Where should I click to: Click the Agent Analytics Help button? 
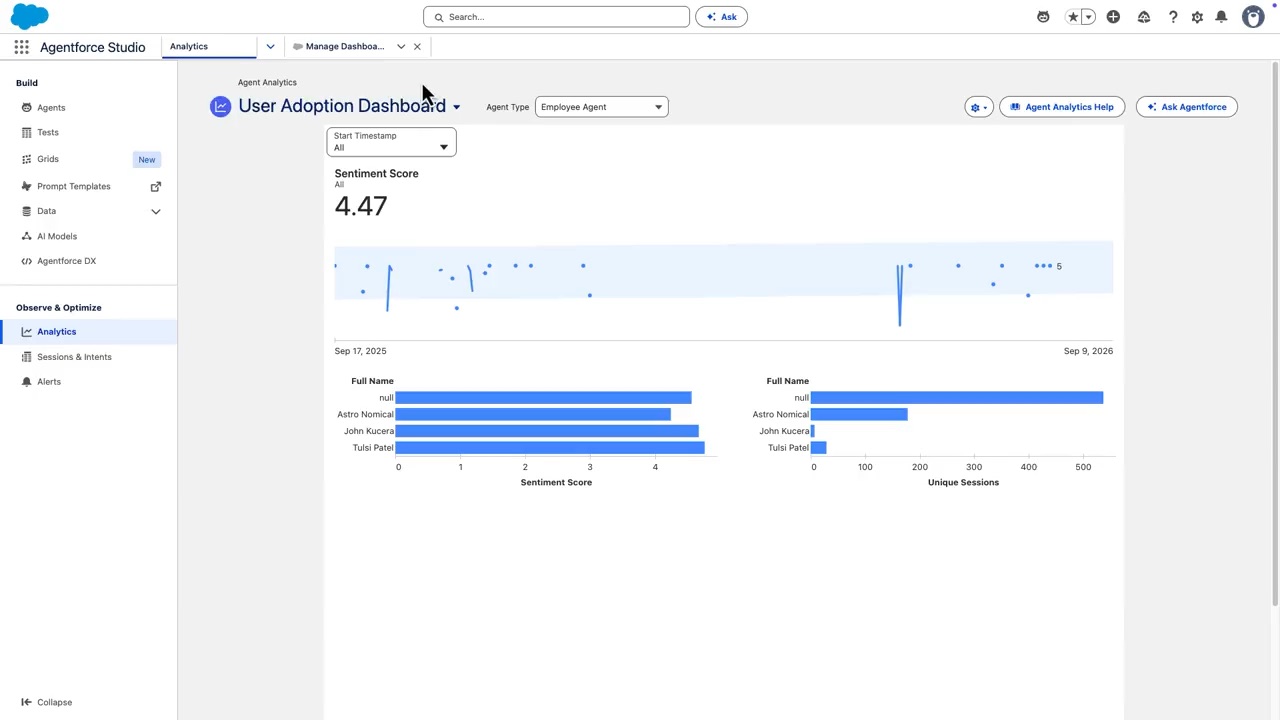click(1062, 107)
